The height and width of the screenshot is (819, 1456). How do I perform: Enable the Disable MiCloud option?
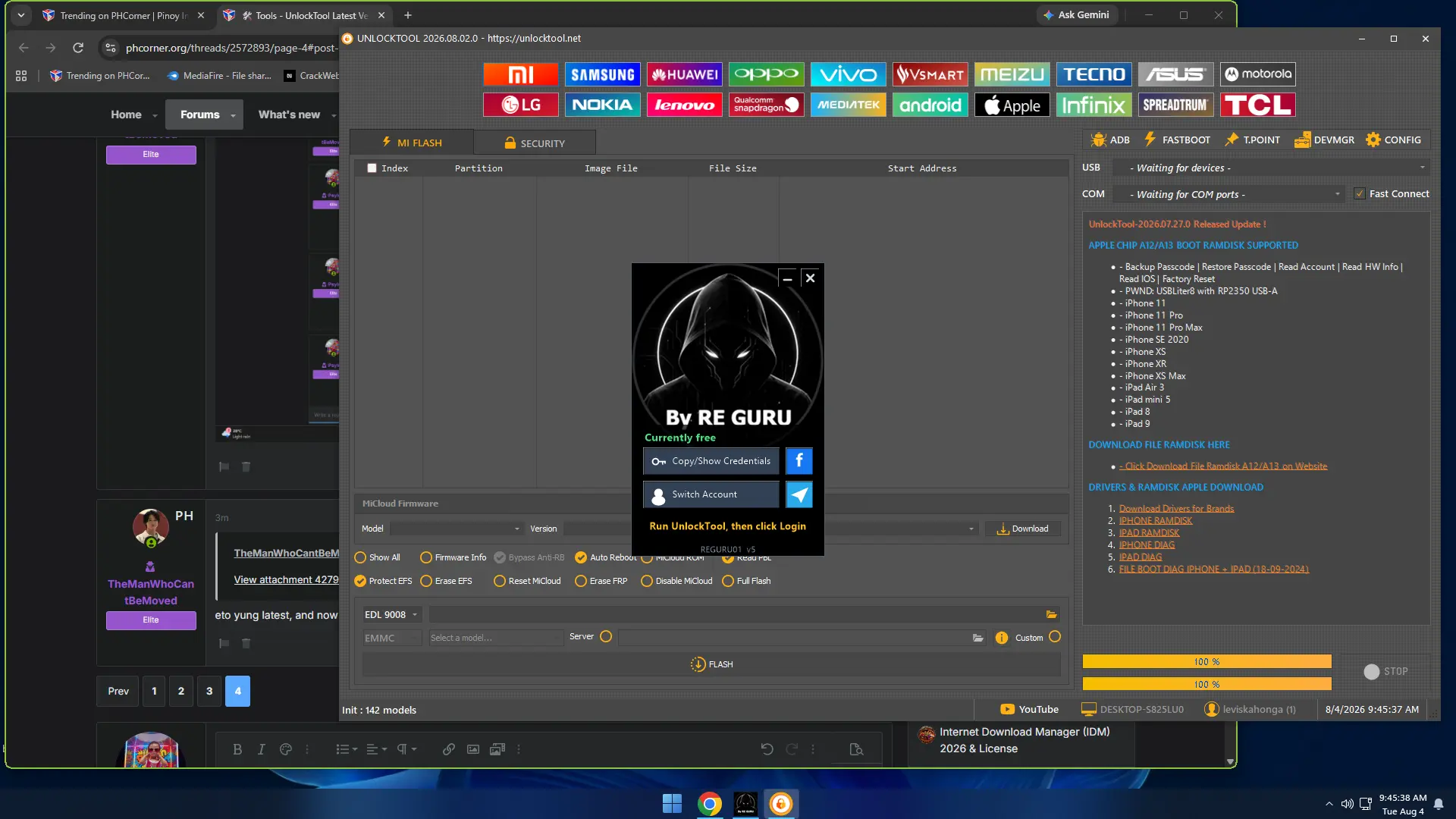pyautogui.click(x=647, y=581)
